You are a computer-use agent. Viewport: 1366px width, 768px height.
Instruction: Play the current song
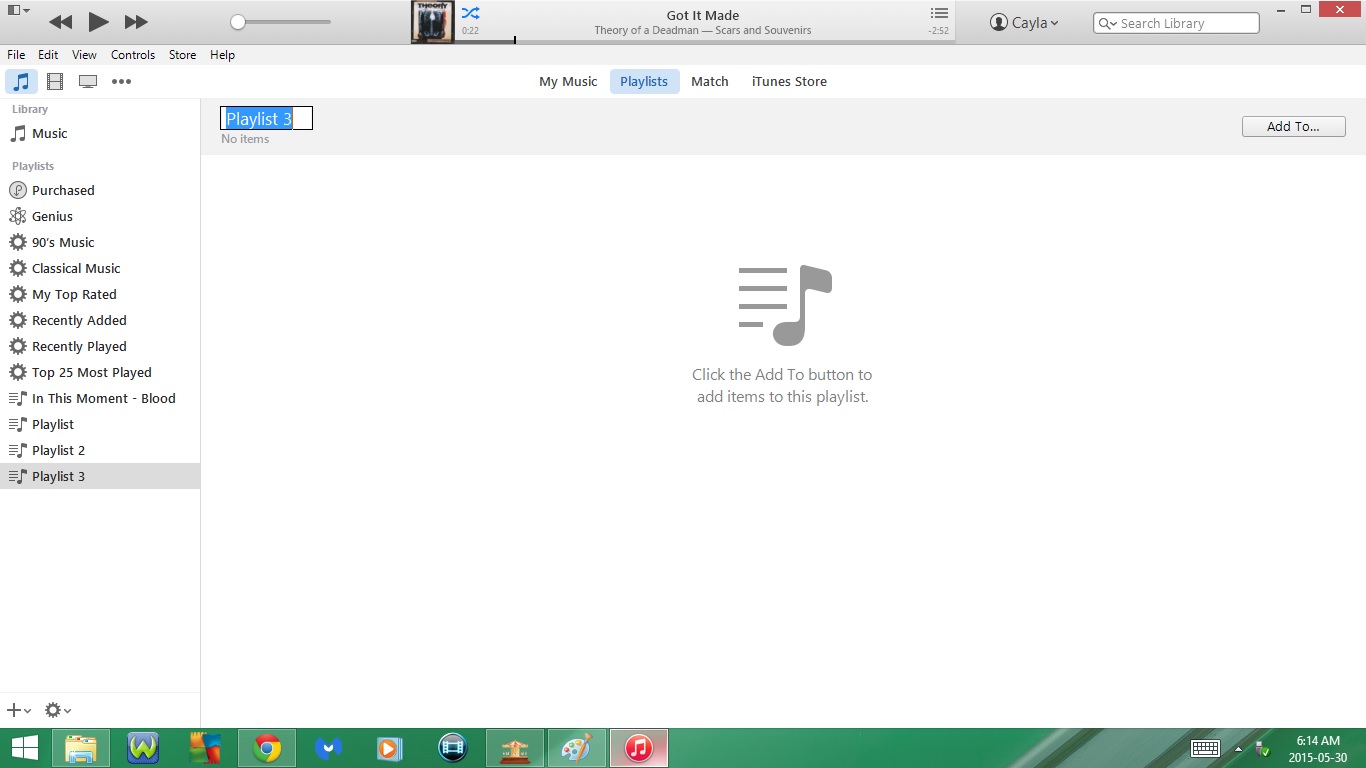click(98, 21)
